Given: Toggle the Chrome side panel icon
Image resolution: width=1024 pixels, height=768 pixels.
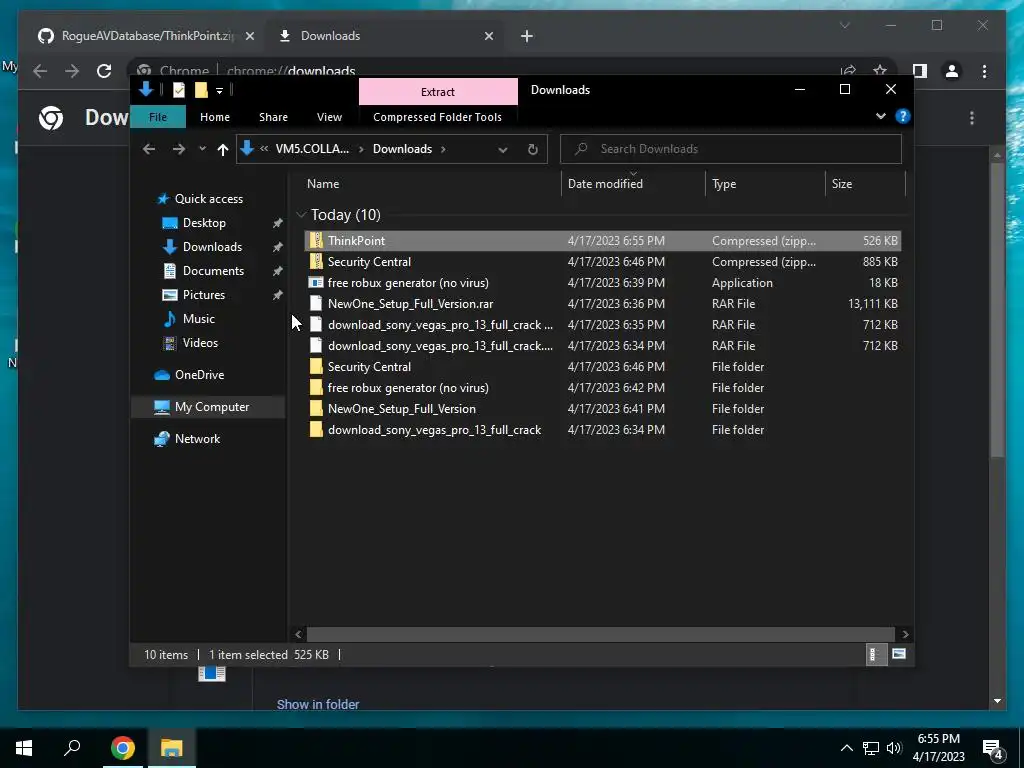Looking at the screenshot, I should (x=920, y=71).
